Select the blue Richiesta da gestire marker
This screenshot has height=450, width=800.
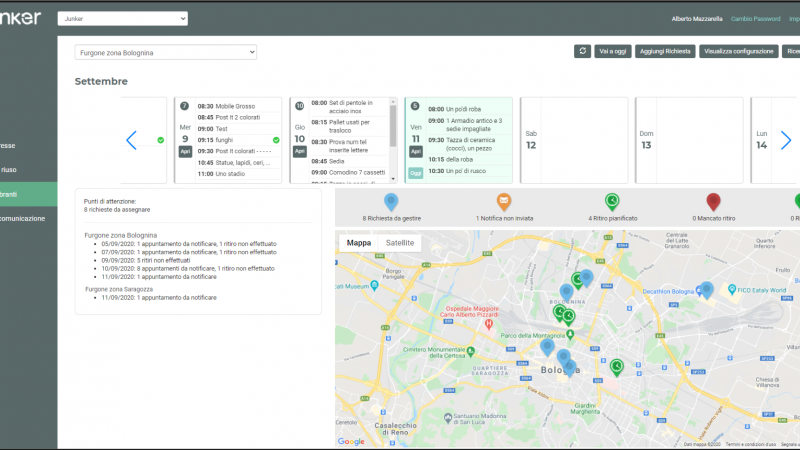[391, 202]
